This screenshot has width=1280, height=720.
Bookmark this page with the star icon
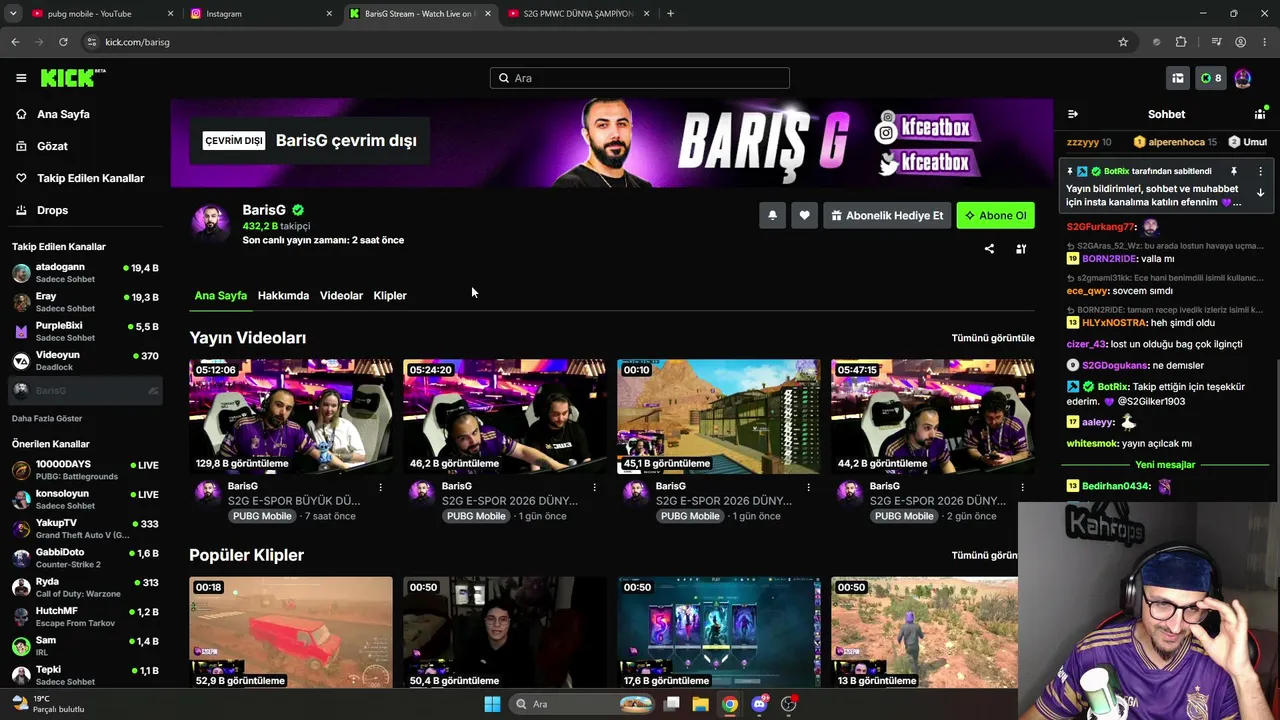pos(1123,42)
